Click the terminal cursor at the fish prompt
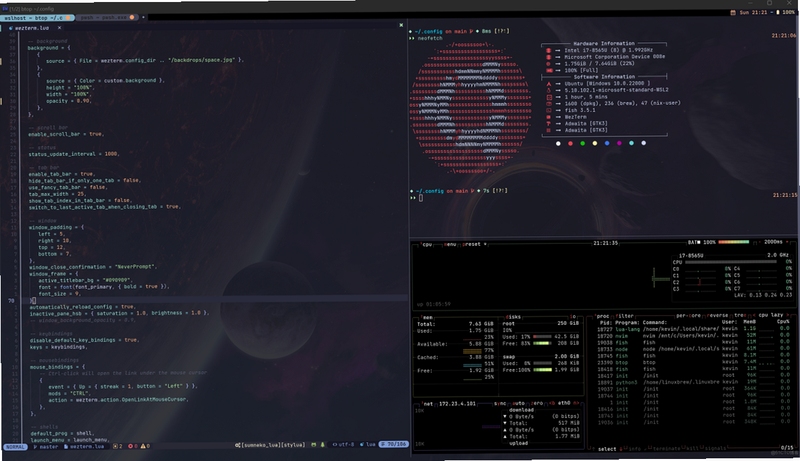 [x=421, y=198]
